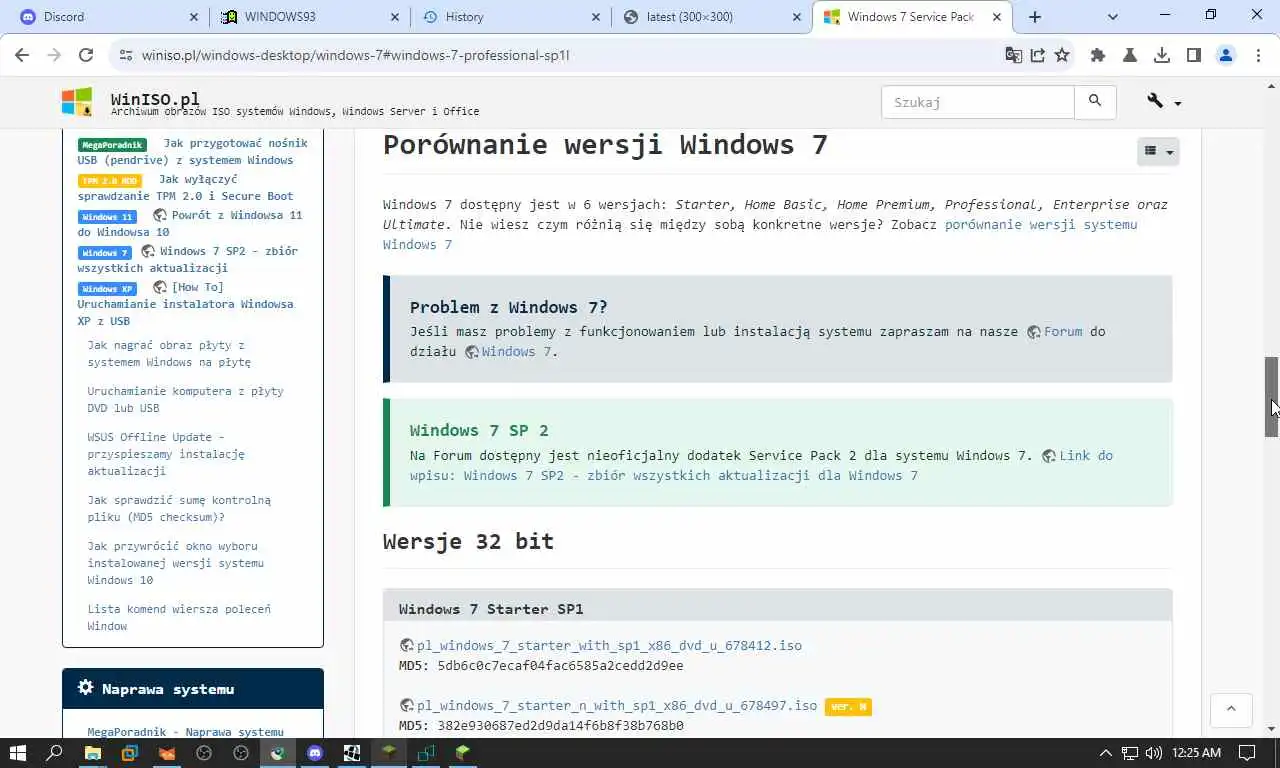Open the Extensions puzzle icon
This screenshot has width=1280, height=768.
click(1098, 55)
